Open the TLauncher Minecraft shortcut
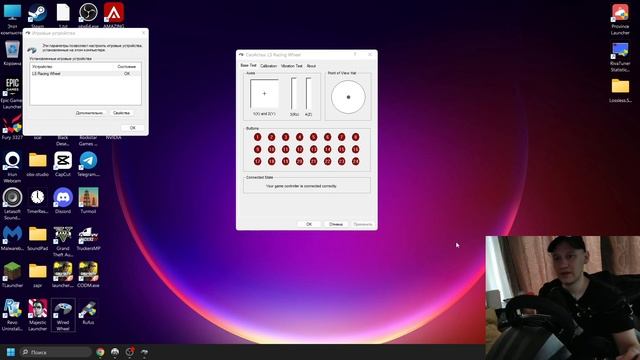Screen dimensions: 640x360 click(12, 275)
